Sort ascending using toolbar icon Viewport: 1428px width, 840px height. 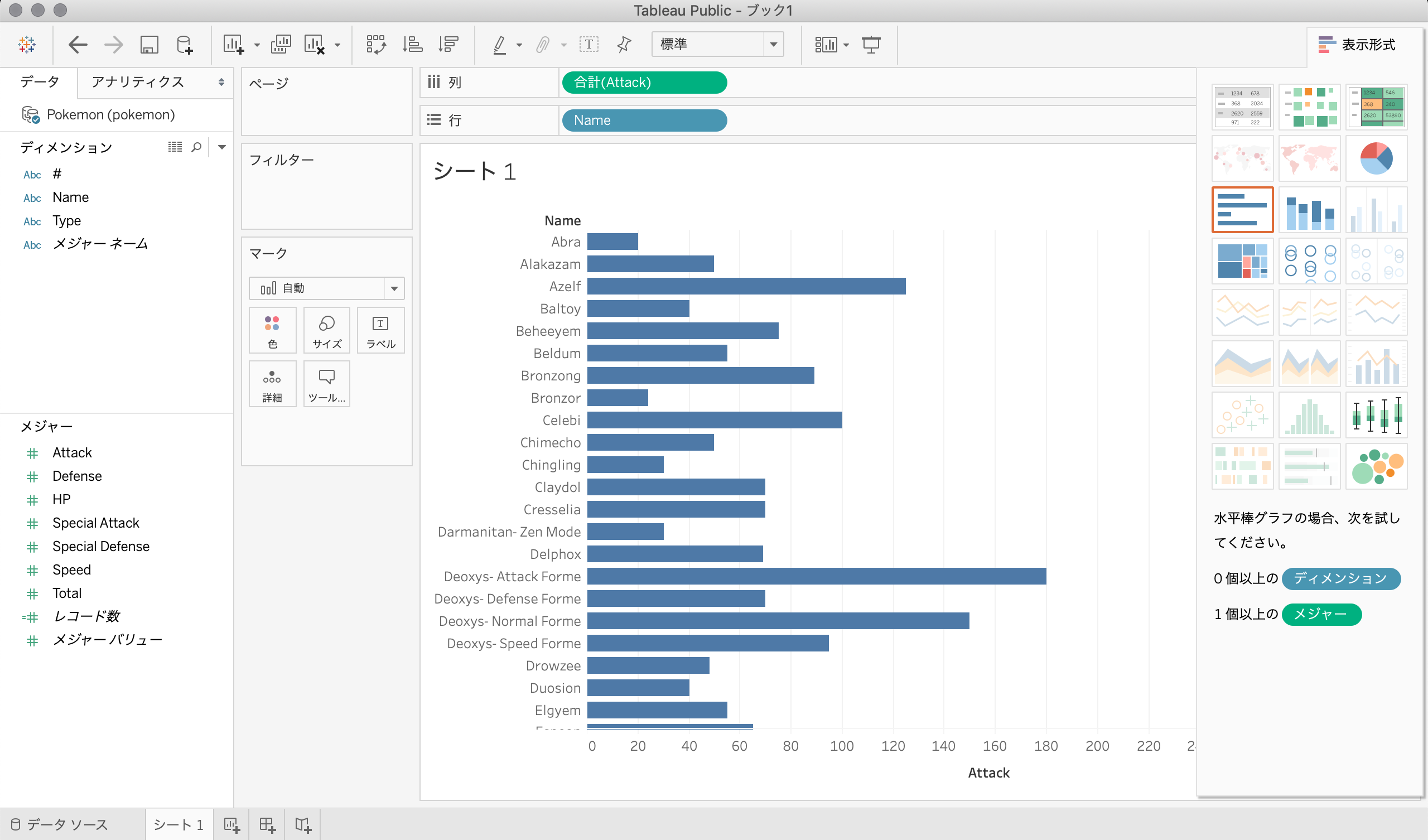(x=412, y=44)
